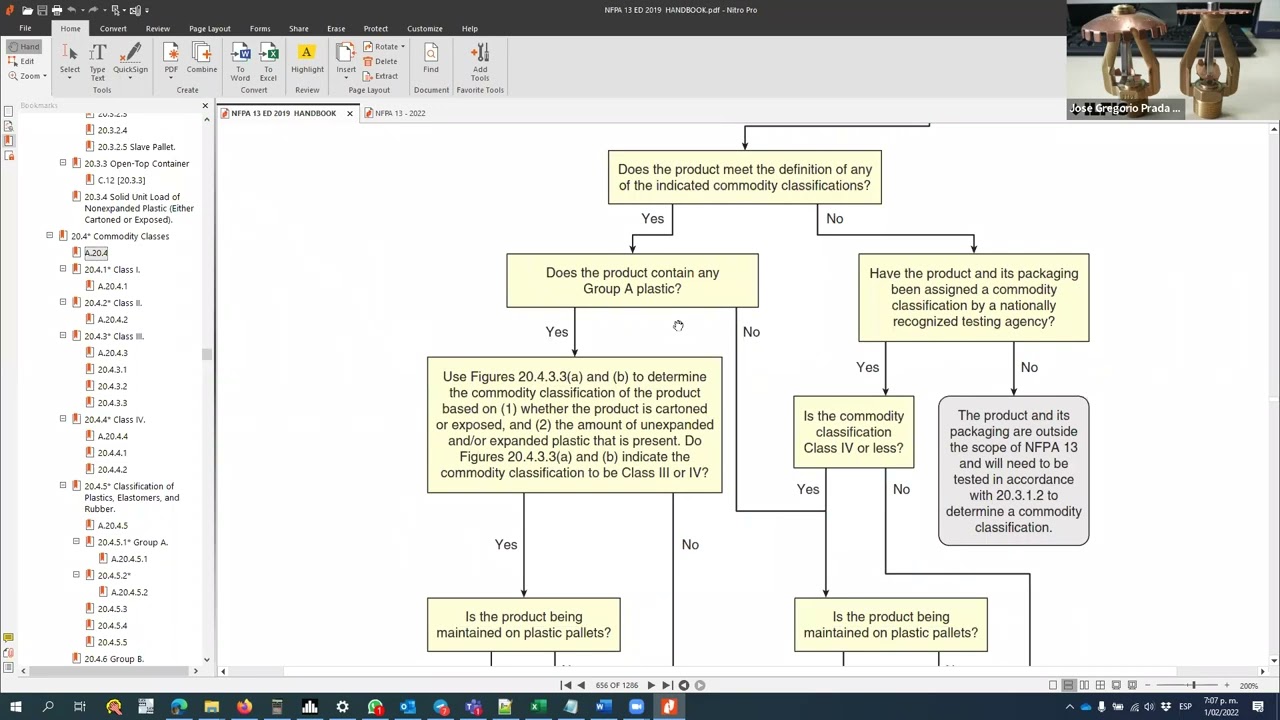Convert document To Excel
Image resolution: width=1280 pixels, height=720 pixels.
click(268, 62)
